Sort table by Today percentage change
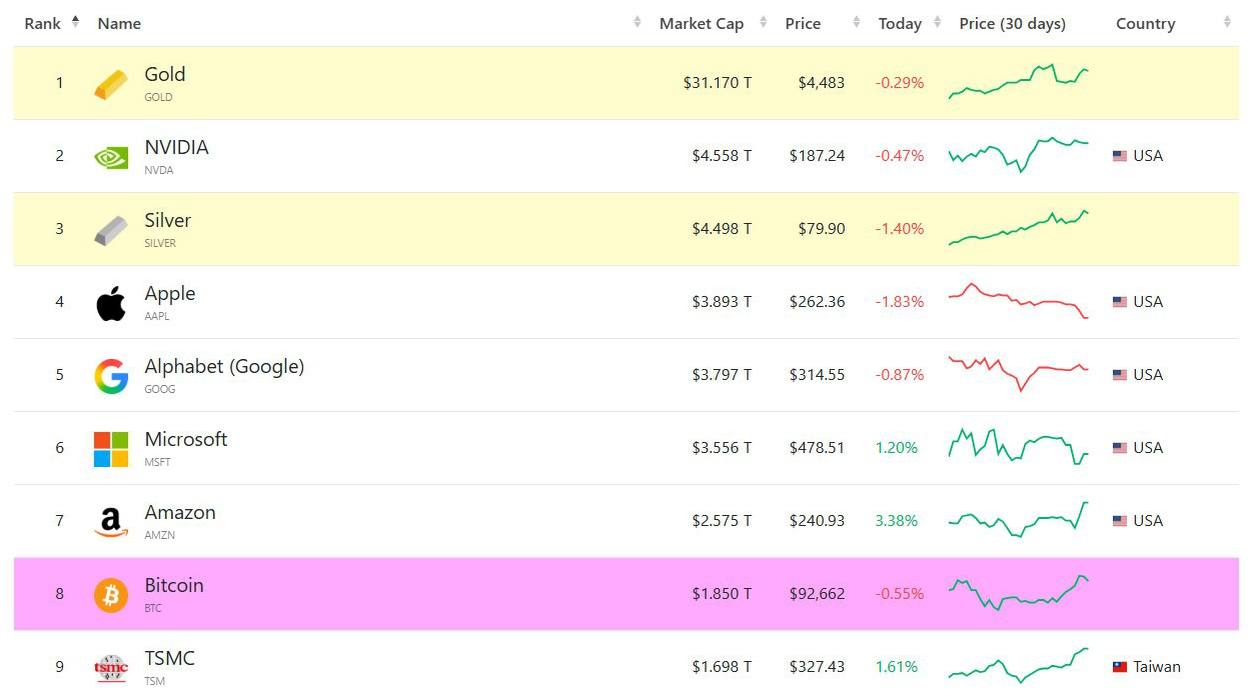The image size is (1252, 700). click(x=899, y=24)
